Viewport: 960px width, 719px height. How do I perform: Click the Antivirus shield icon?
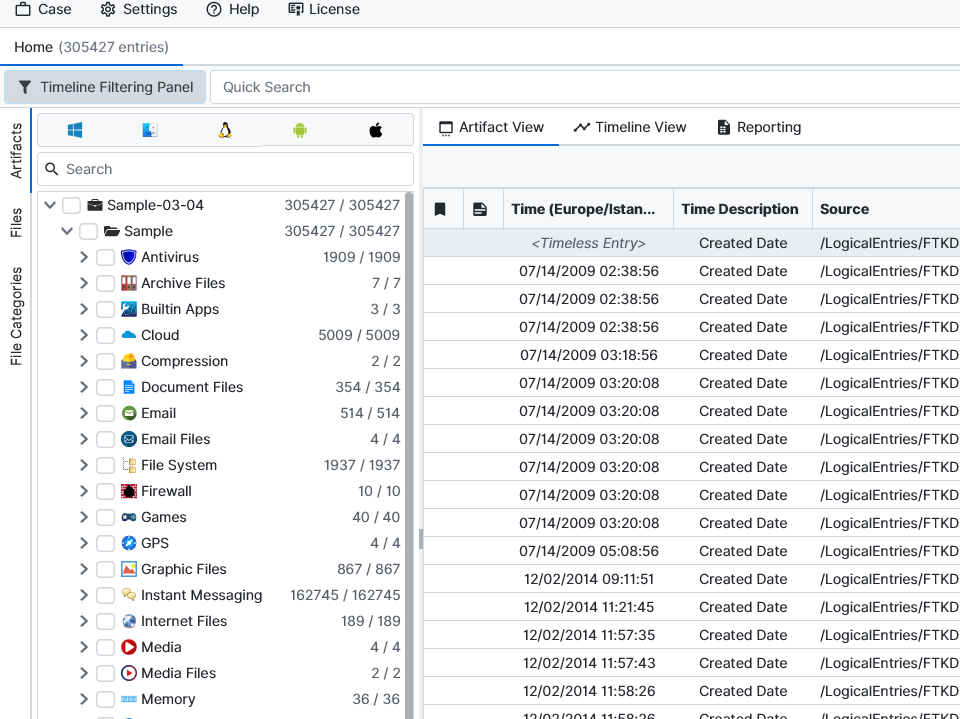click(128, 257)
